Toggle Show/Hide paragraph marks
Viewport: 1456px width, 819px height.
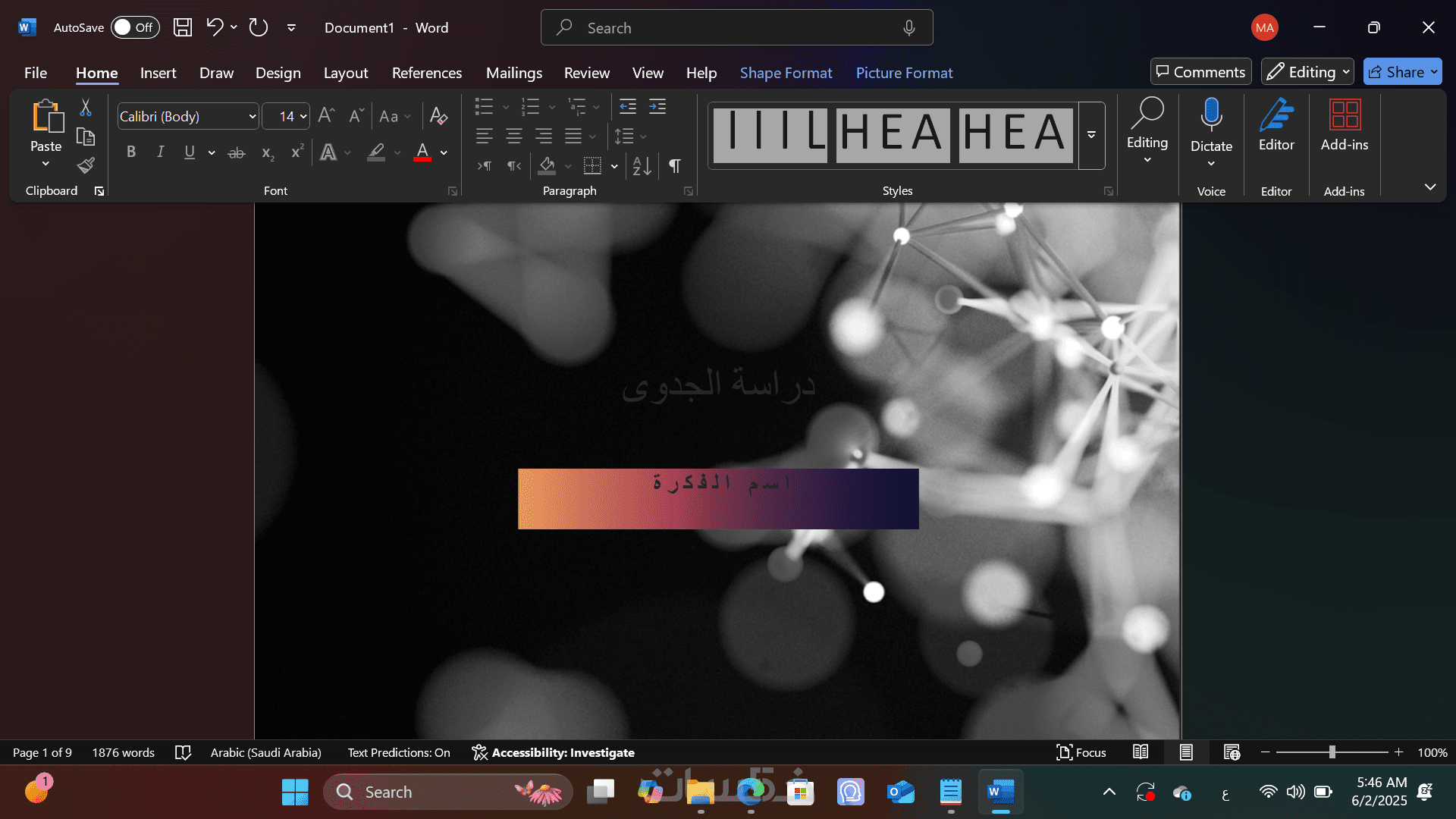(x=674, y=166)
